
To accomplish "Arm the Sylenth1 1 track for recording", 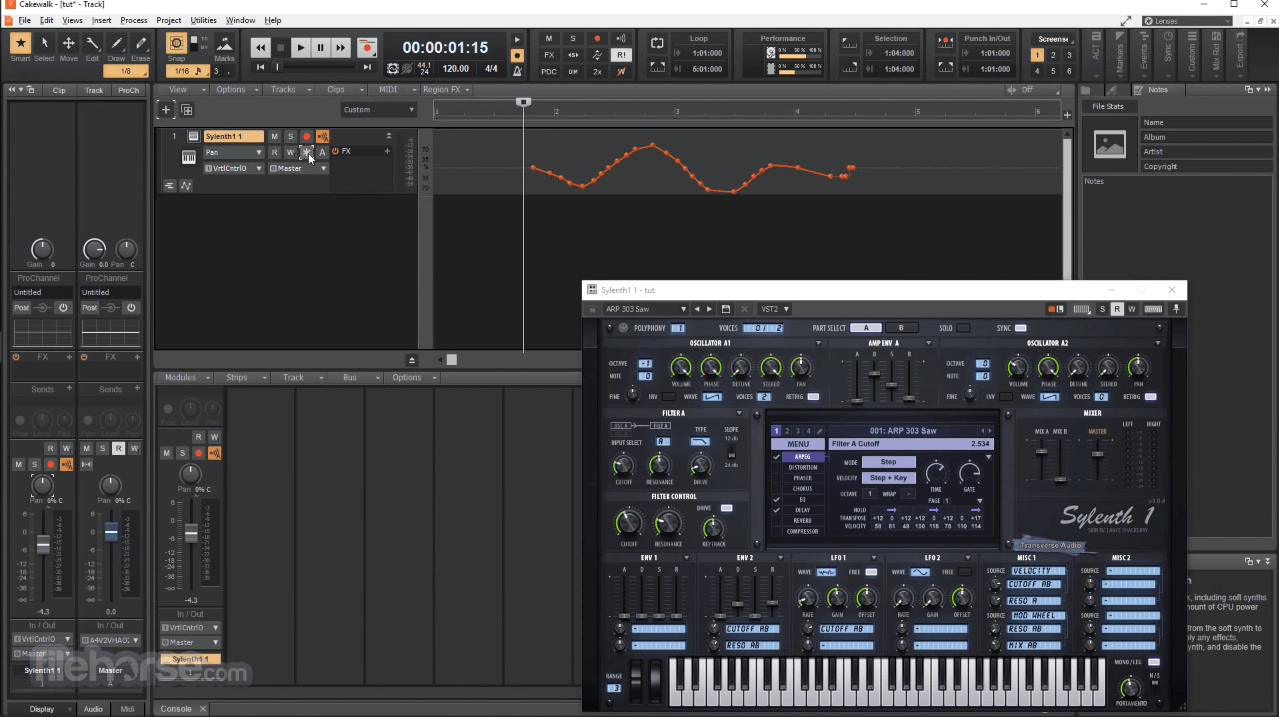I will pos(306,136).
